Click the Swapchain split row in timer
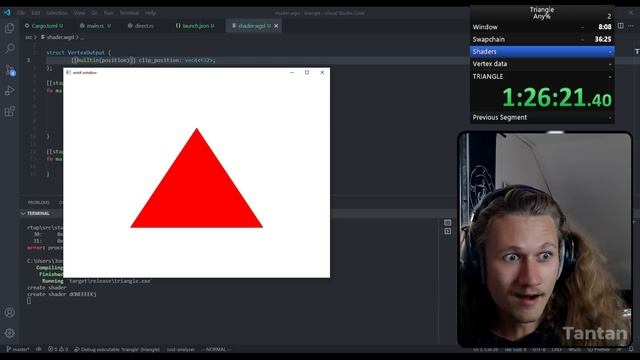Screen dimensions: 640x360 (542, 39)
